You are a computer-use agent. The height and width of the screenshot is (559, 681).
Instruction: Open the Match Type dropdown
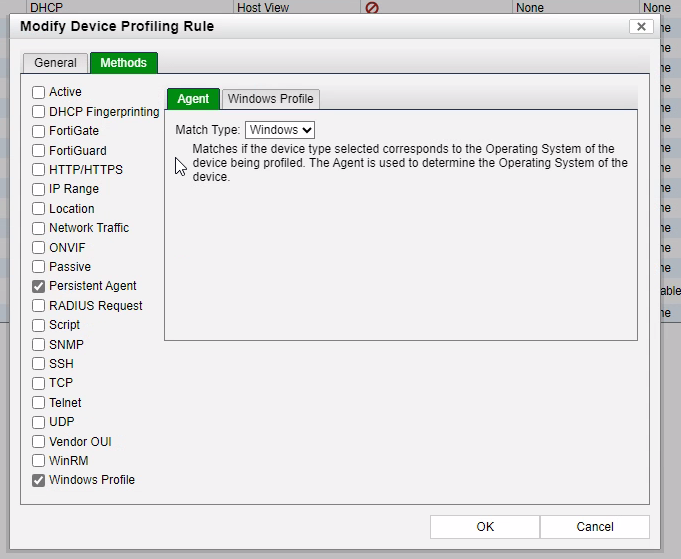[280, 130]
